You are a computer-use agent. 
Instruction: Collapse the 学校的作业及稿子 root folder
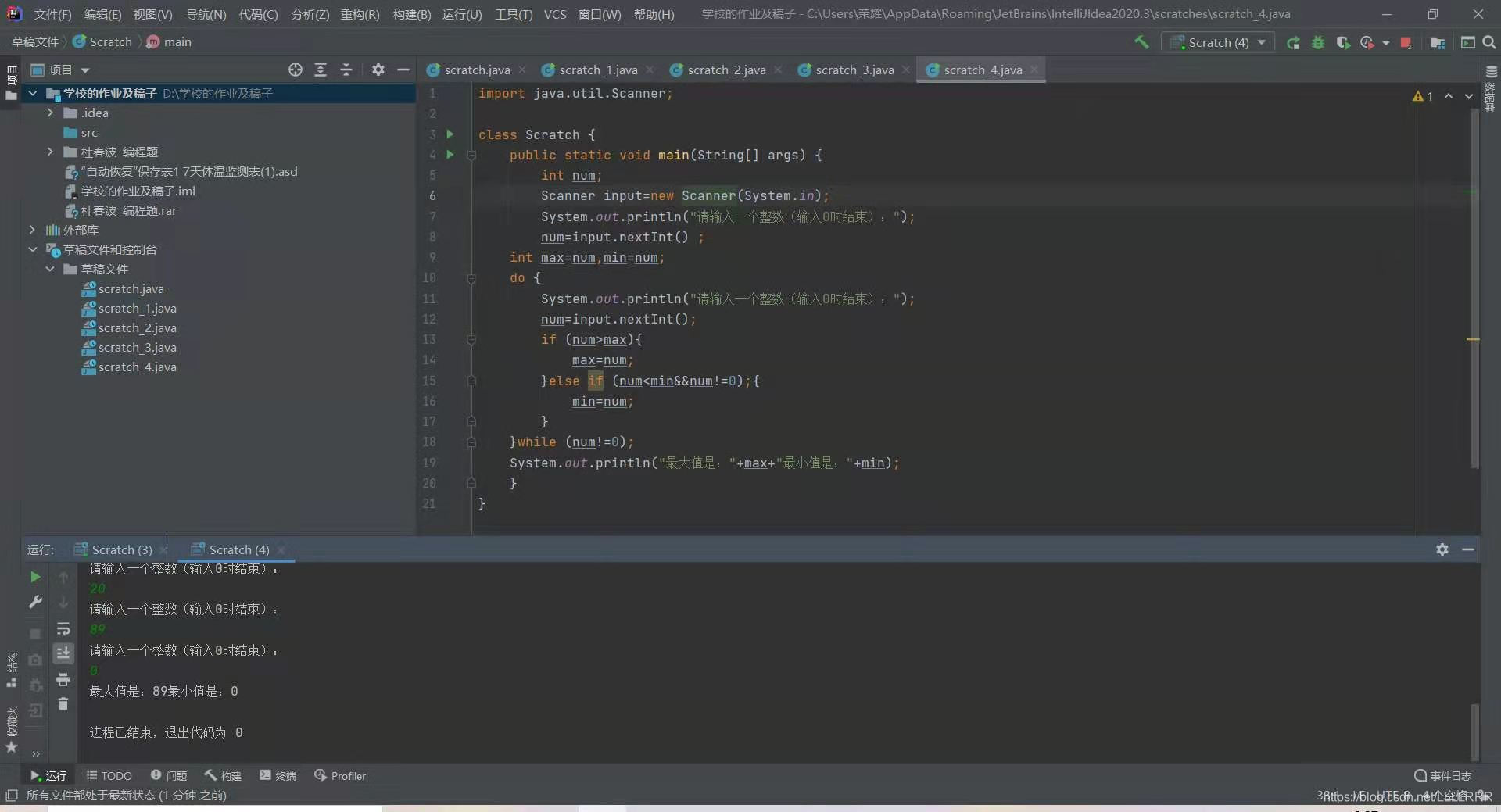(33, 93)
